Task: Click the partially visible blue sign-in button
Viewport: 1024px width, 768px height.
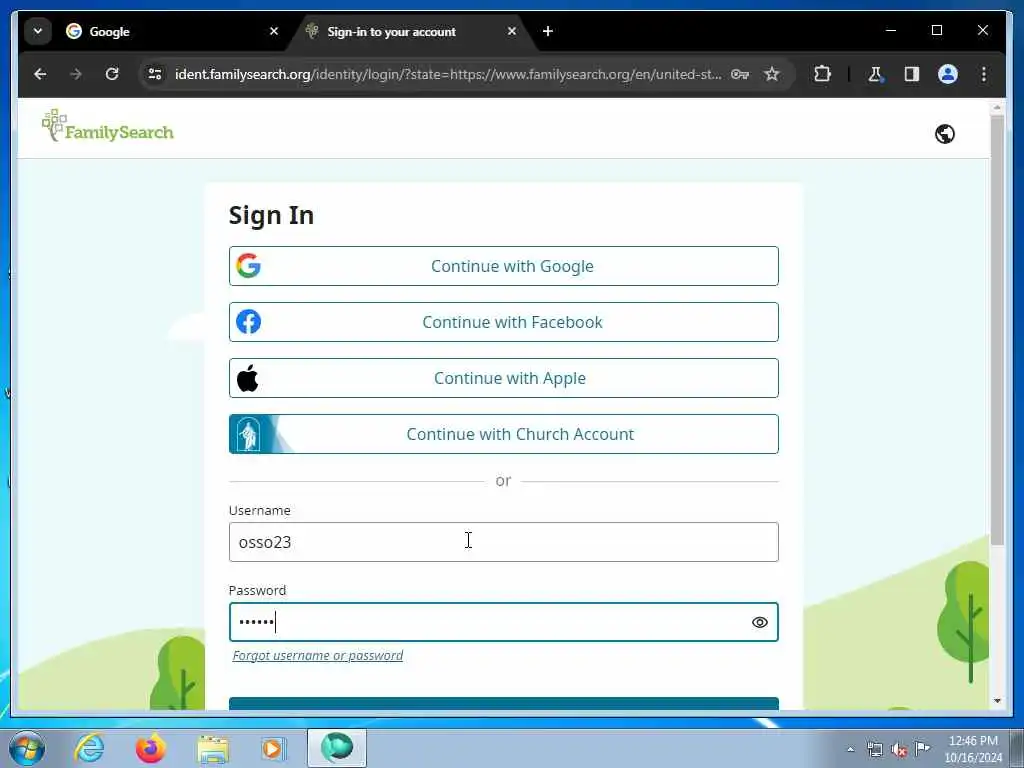Action: 504,704
